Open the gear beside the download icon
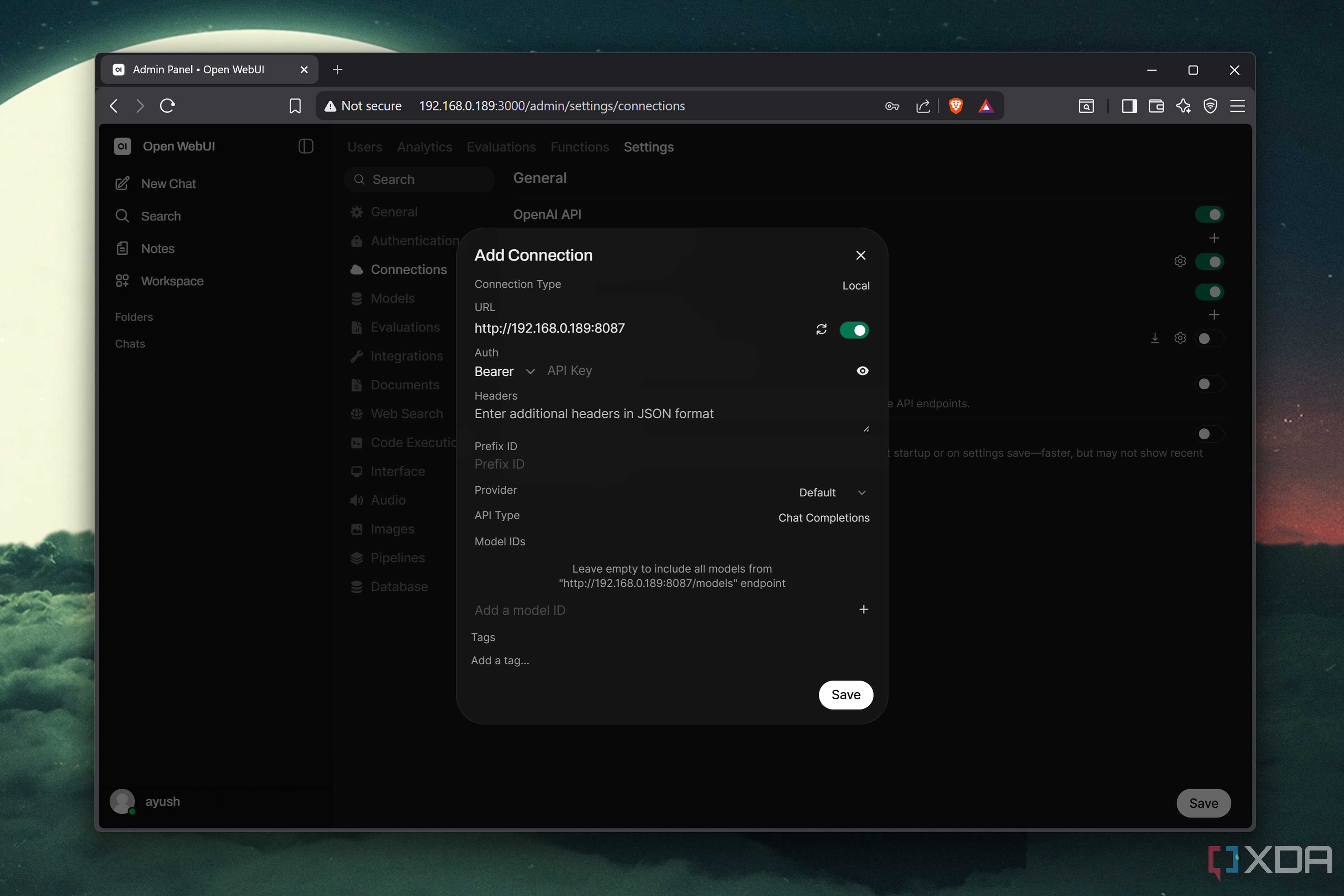The height and width of the screenshot is (896, 1344). click(x=1180, y=338)
